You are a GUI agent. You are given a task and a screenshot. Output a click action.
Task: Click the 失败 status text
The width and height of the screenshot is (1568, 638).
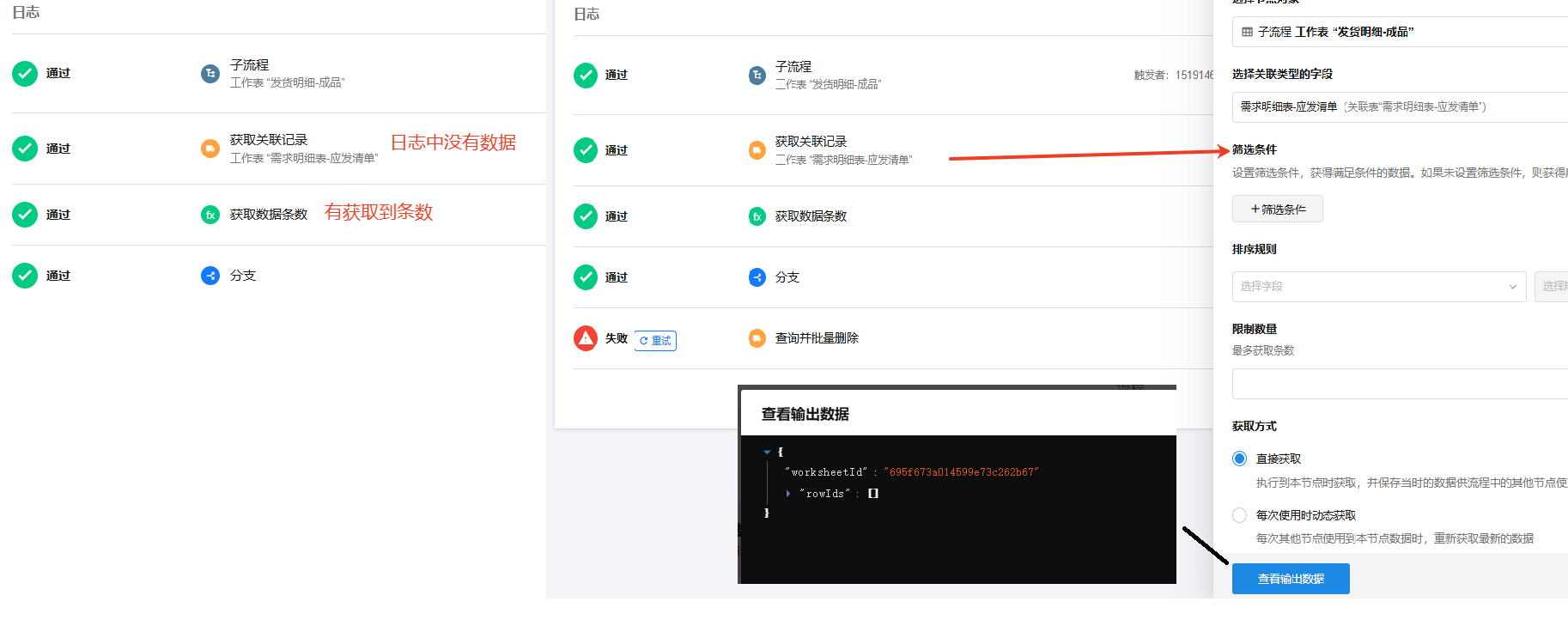617,338
